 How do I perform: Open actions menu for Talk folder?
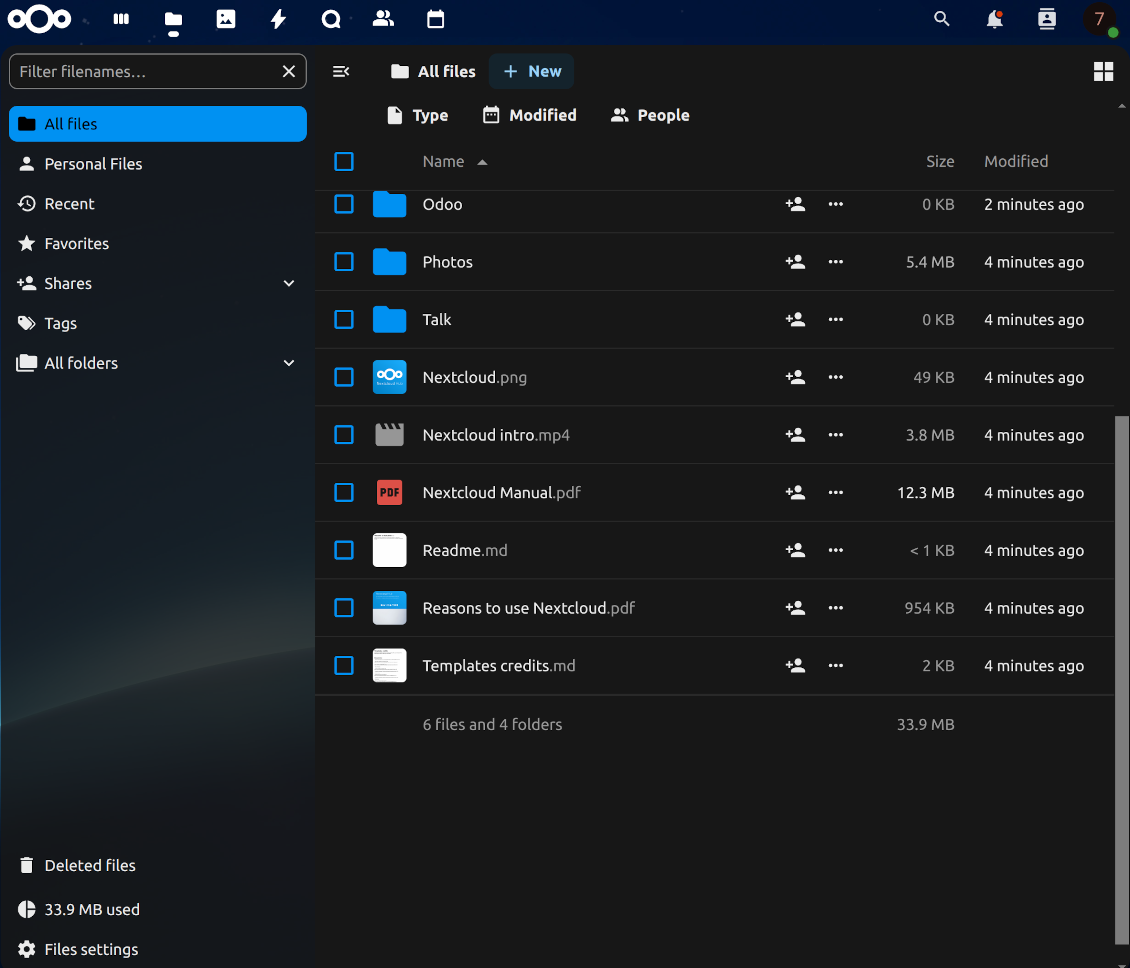tap(835, 319)
